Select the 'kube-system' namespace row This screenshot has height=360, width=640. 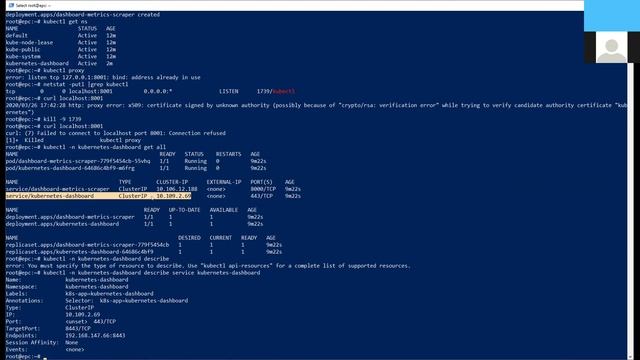61,56
